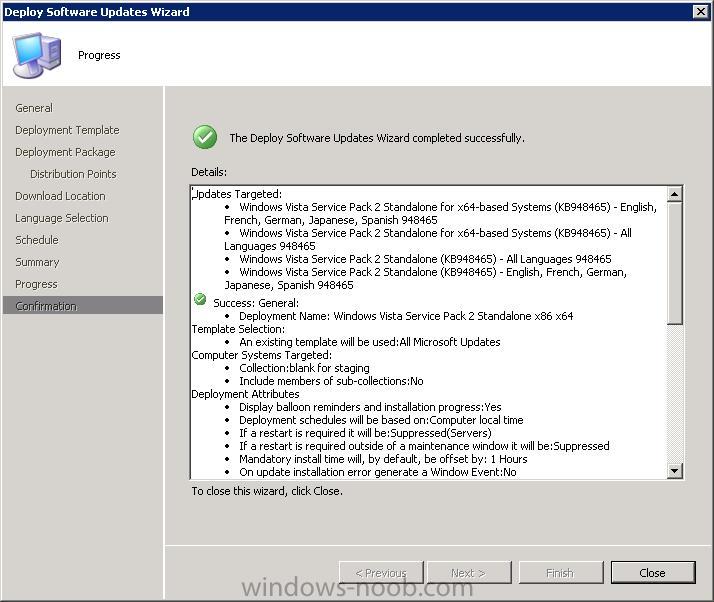Click 'Deployment Name: Windows Vista Service Pack 2' line
This screenshot has height=602, width=714.
pos(406,316)
